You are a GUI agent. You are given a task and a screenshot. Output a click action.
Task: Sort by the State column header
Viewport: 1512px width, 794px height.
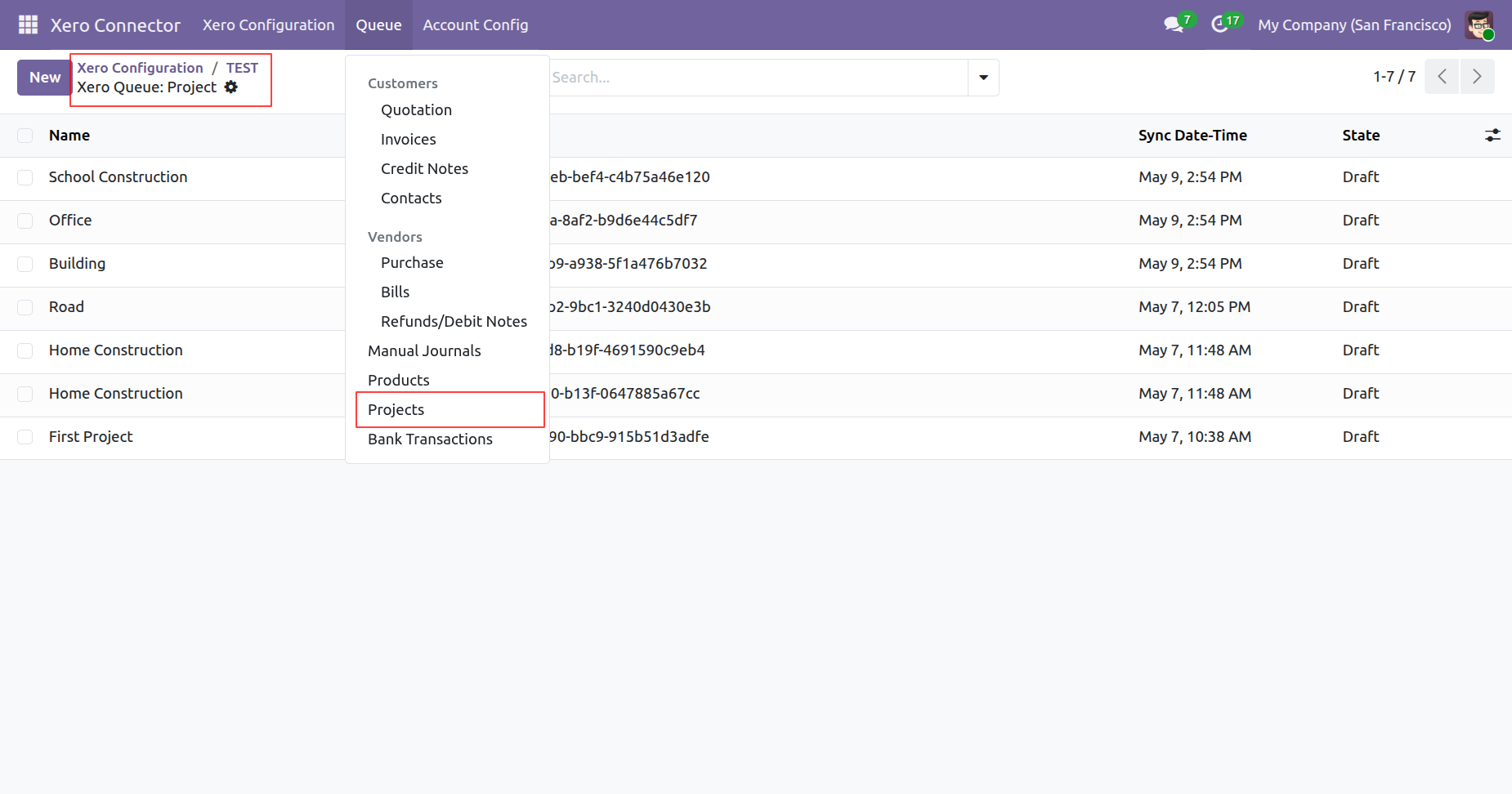pyautogui.click(x=1361, y=136)
